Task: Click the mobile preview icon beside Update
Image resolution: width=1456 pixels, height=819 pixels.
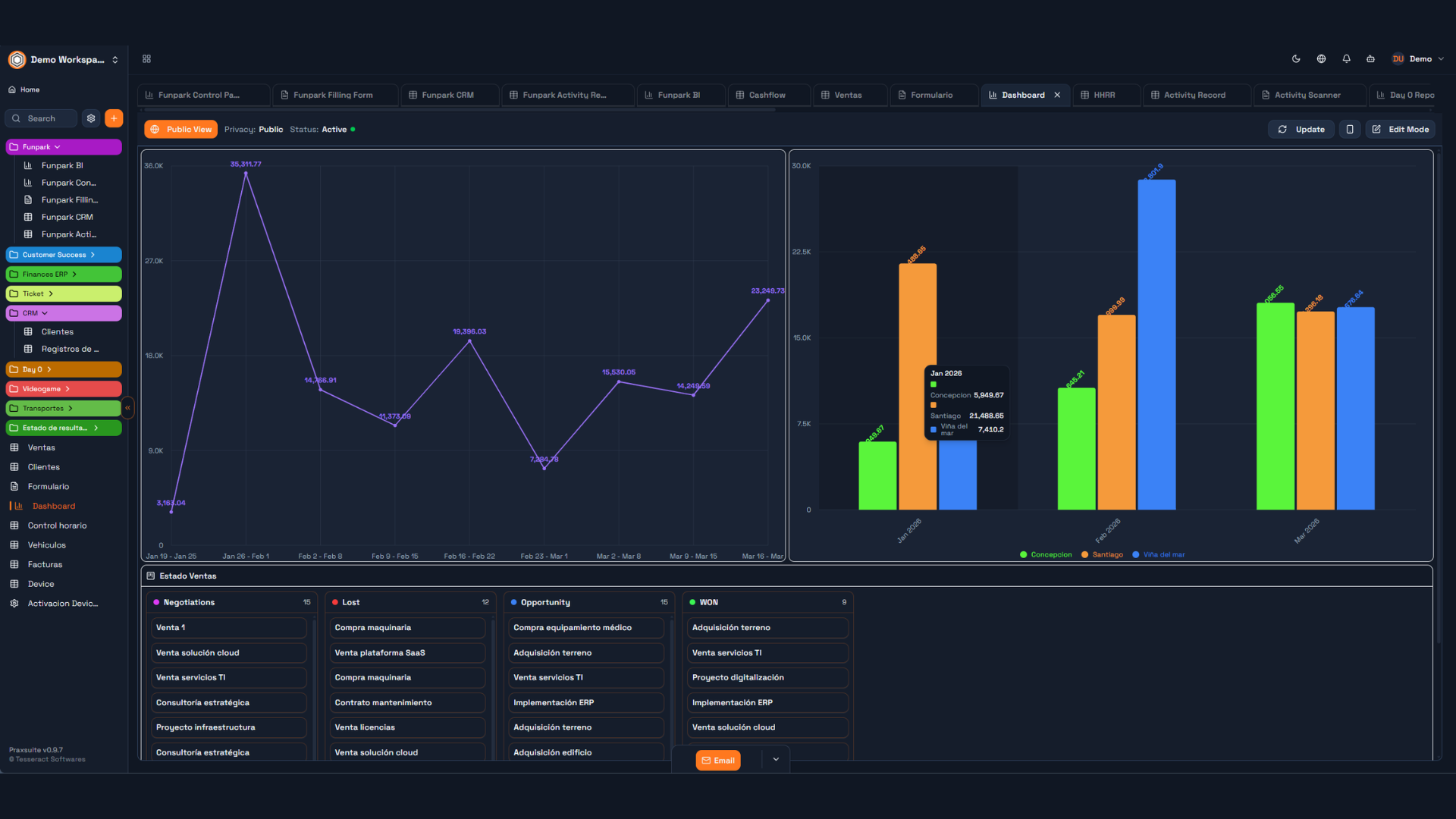Action: (1350, 130)
